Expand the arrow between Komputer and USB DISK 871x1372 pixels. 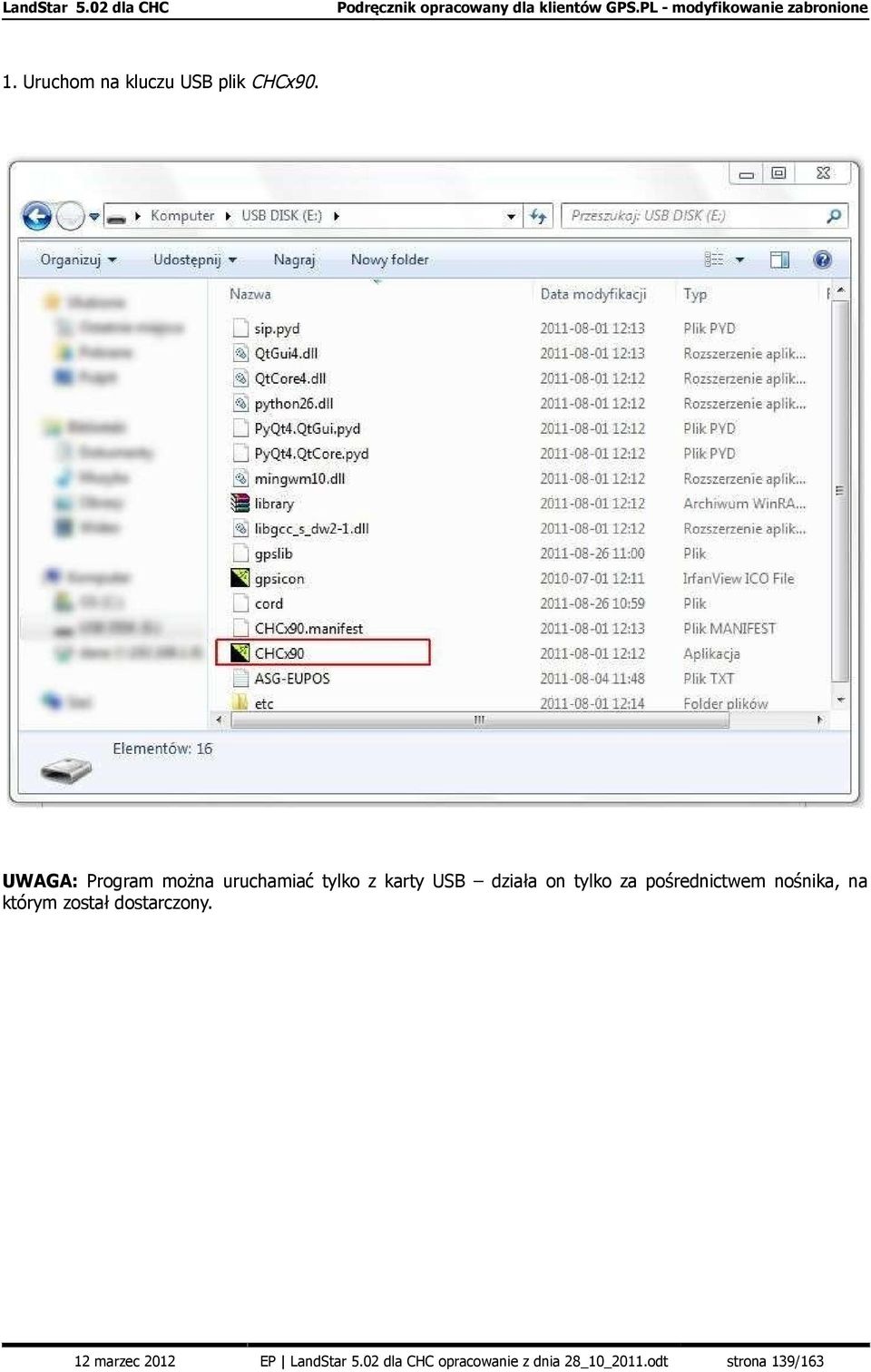click(x=228, y=216)
